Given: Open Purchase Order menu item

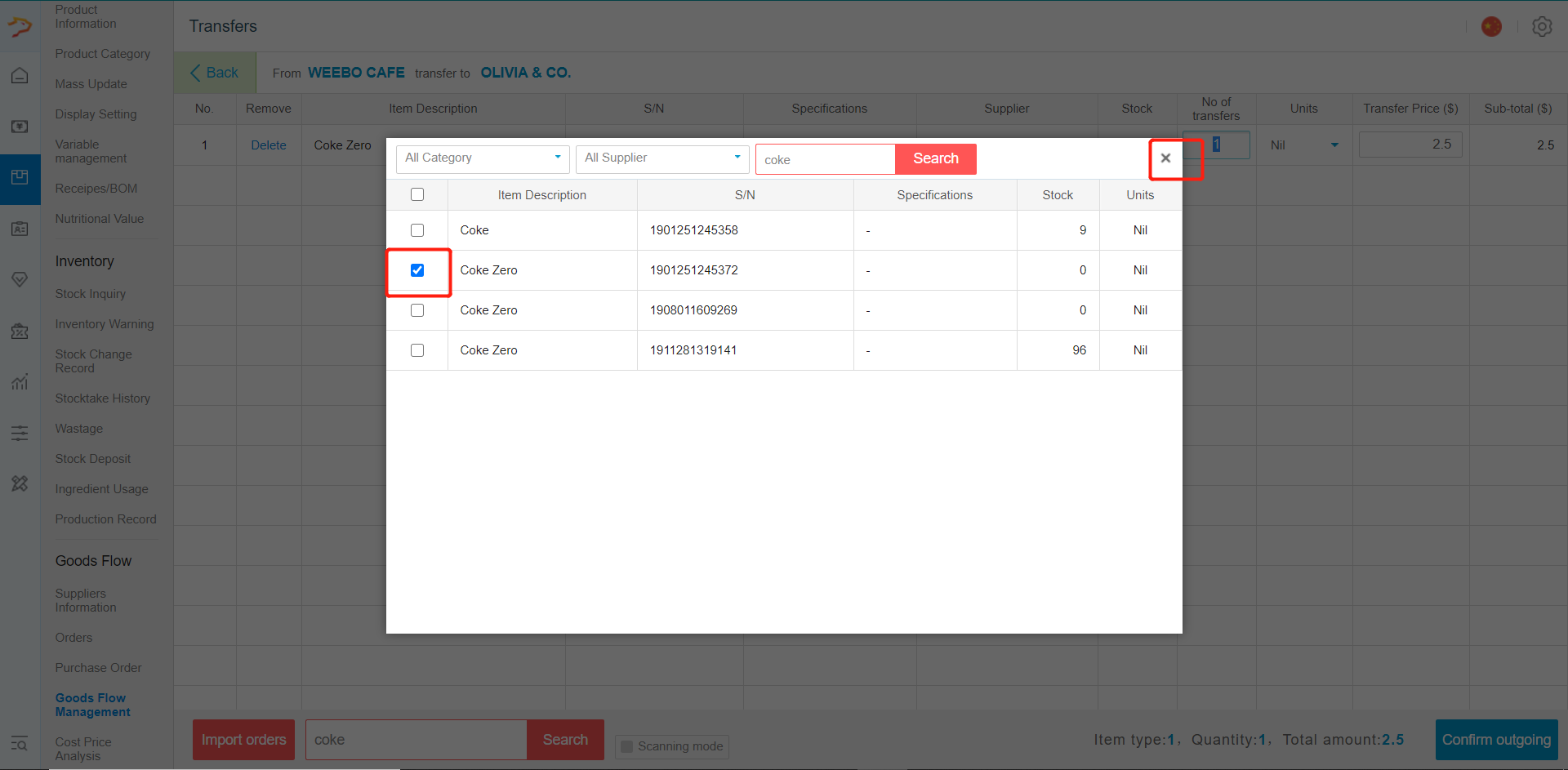Looking at the screenshot, I should (x=99, y=668).
